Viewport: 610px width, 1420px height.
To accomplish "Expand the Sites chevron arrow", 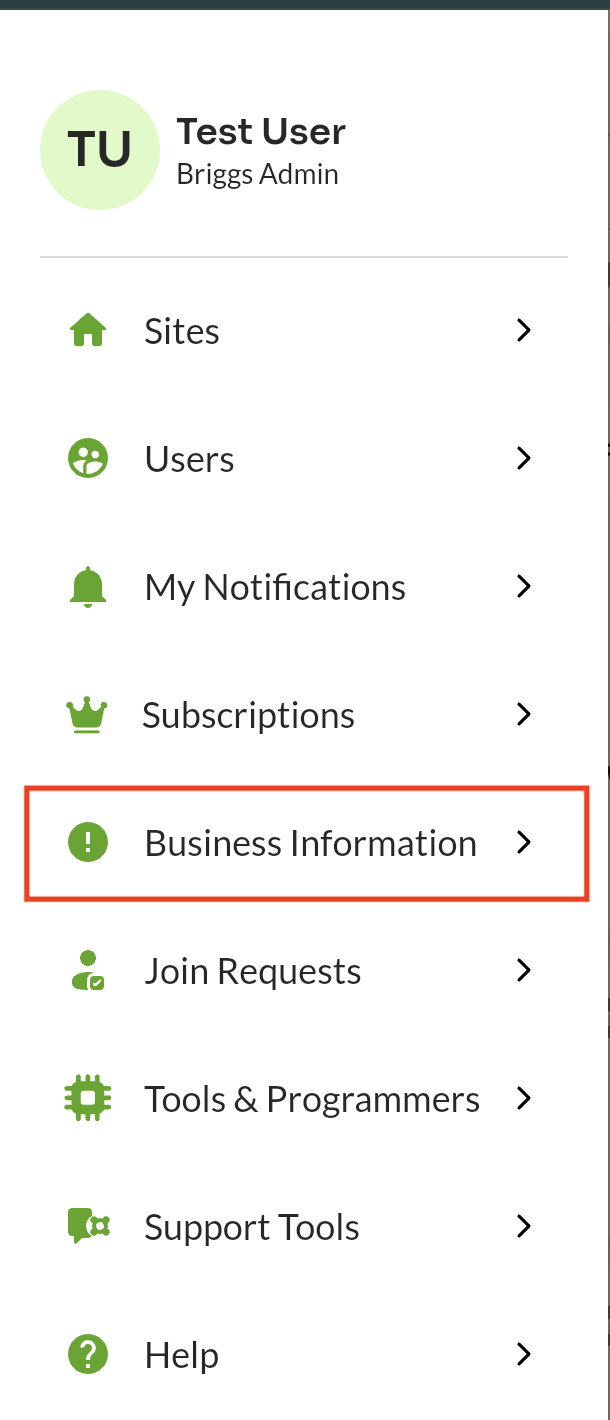I will point(523,330).
